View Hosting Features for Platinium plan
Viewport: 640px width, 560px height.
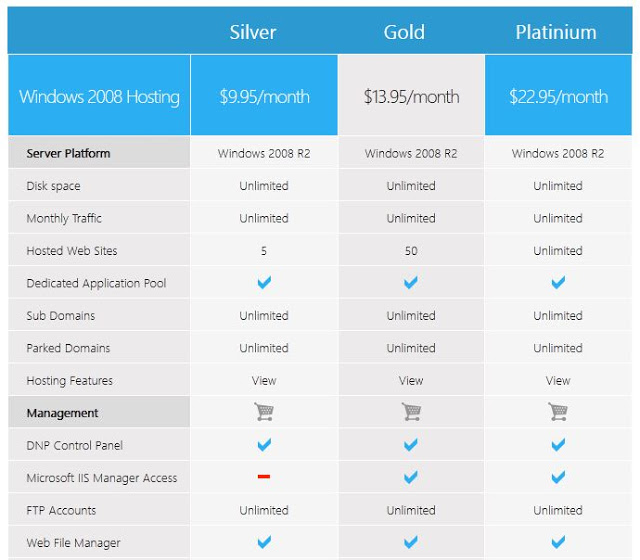click(558, 380)
